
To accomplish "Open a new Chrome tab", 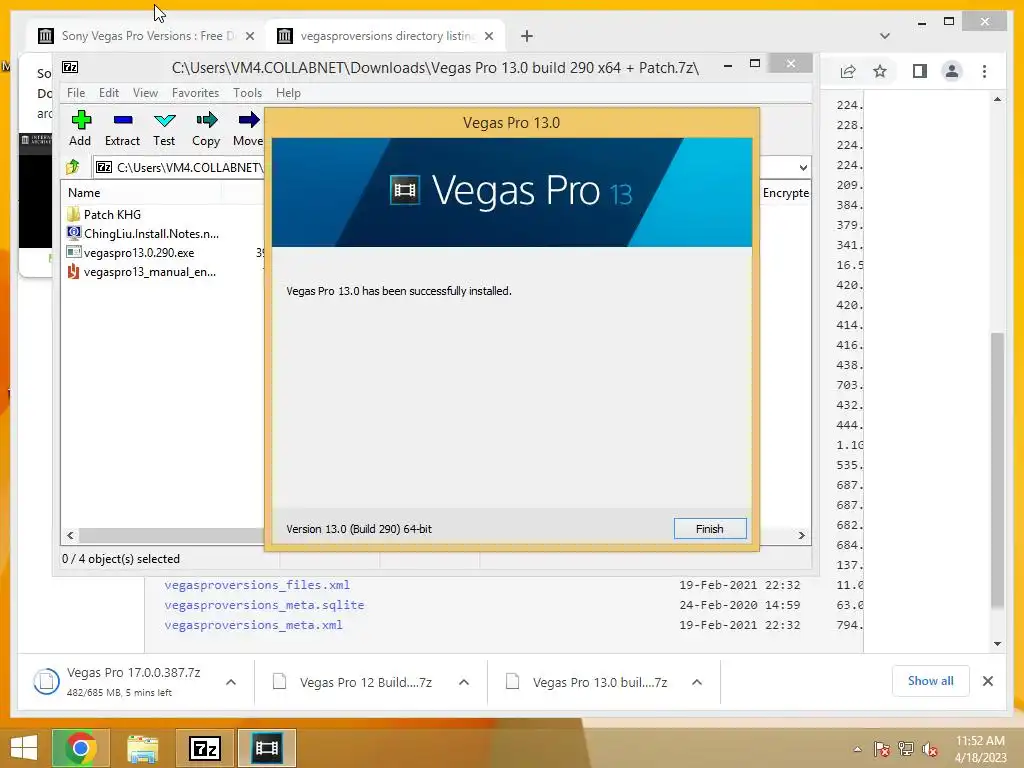I will pos(526,36).
